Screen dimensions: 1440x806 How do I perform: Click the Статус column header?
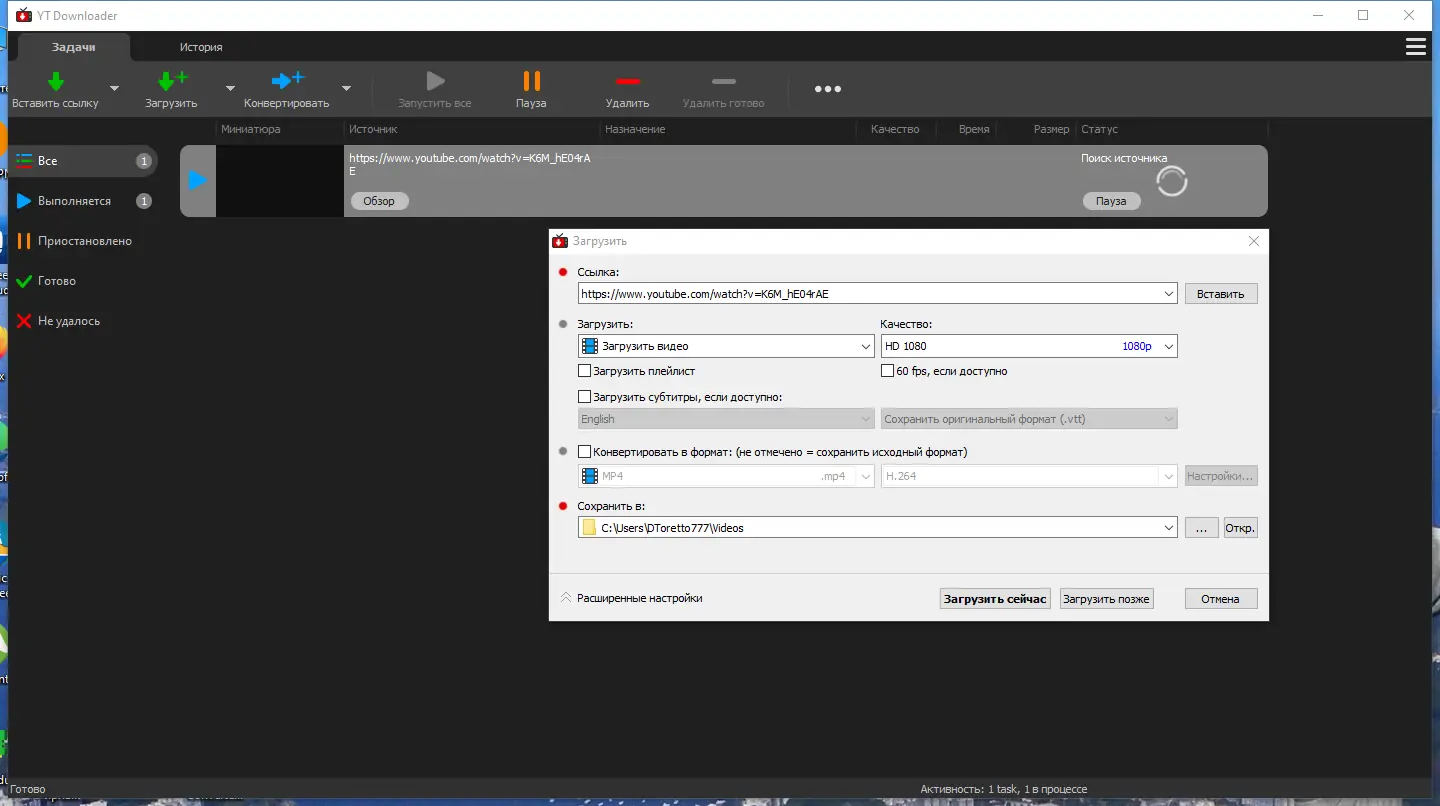click(1099, 129)
